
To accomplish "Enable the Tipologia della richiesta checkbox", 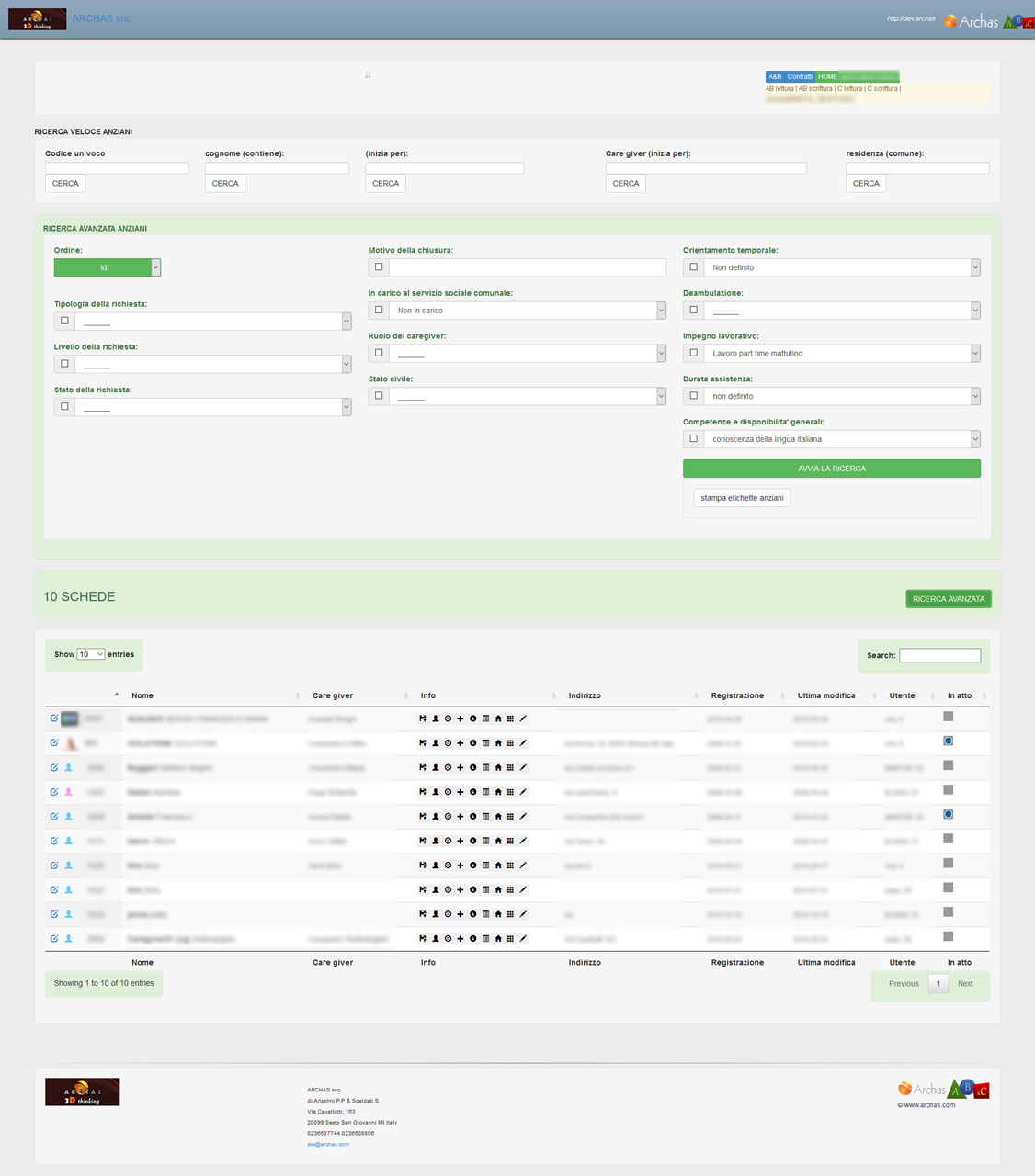I will click(64, 321).
